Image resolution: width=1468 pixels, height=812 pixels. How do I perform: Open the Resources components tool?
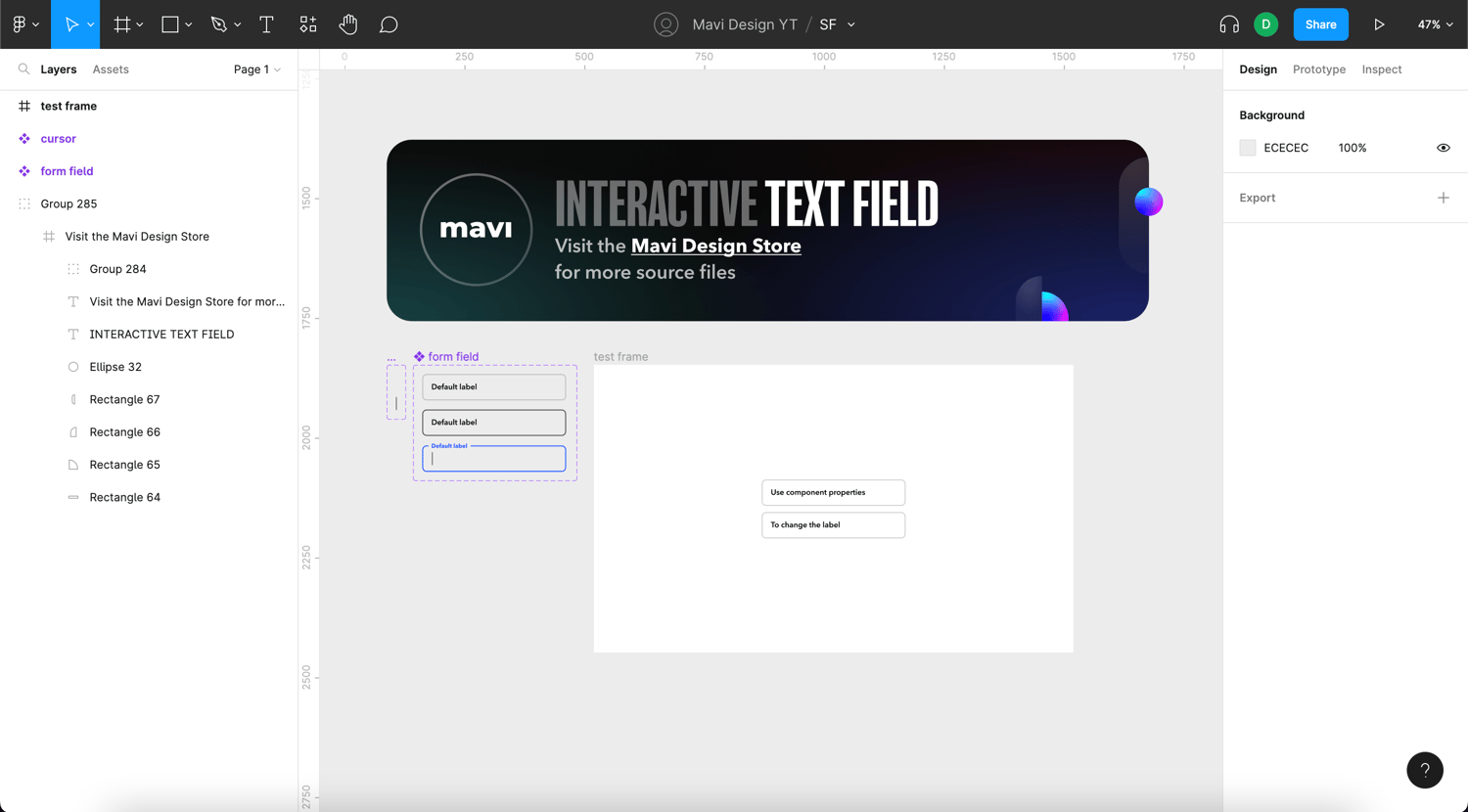pos(308,24)
